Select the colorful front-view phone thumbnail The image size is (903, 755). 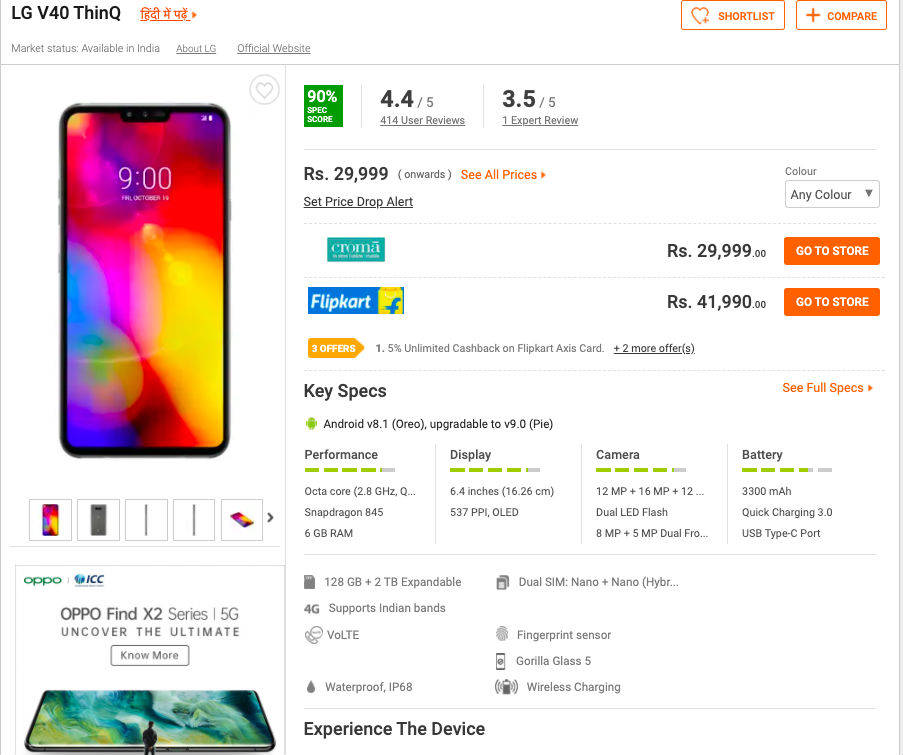point(51,520)
